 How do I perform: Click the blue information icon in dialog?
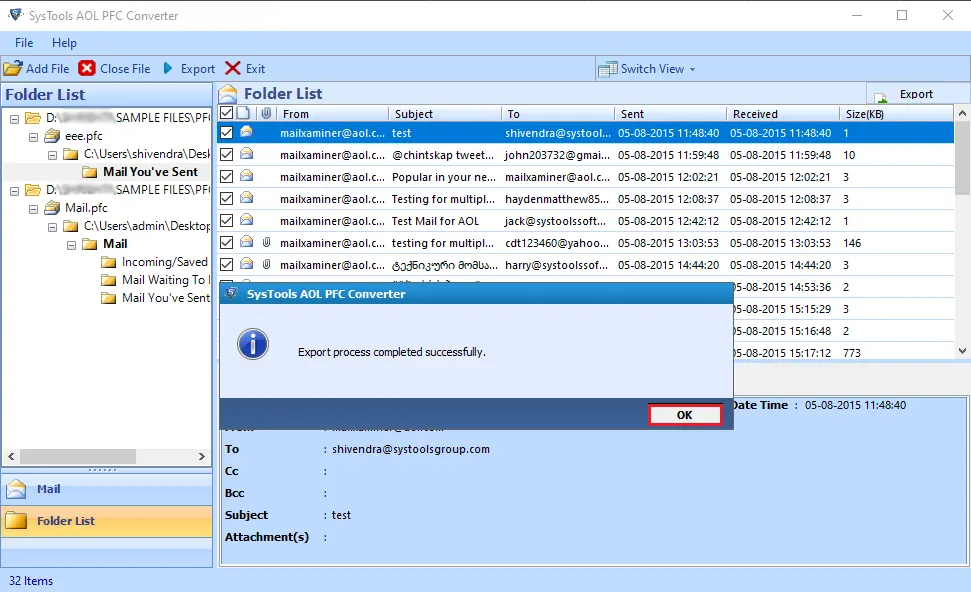click(253, 344)
